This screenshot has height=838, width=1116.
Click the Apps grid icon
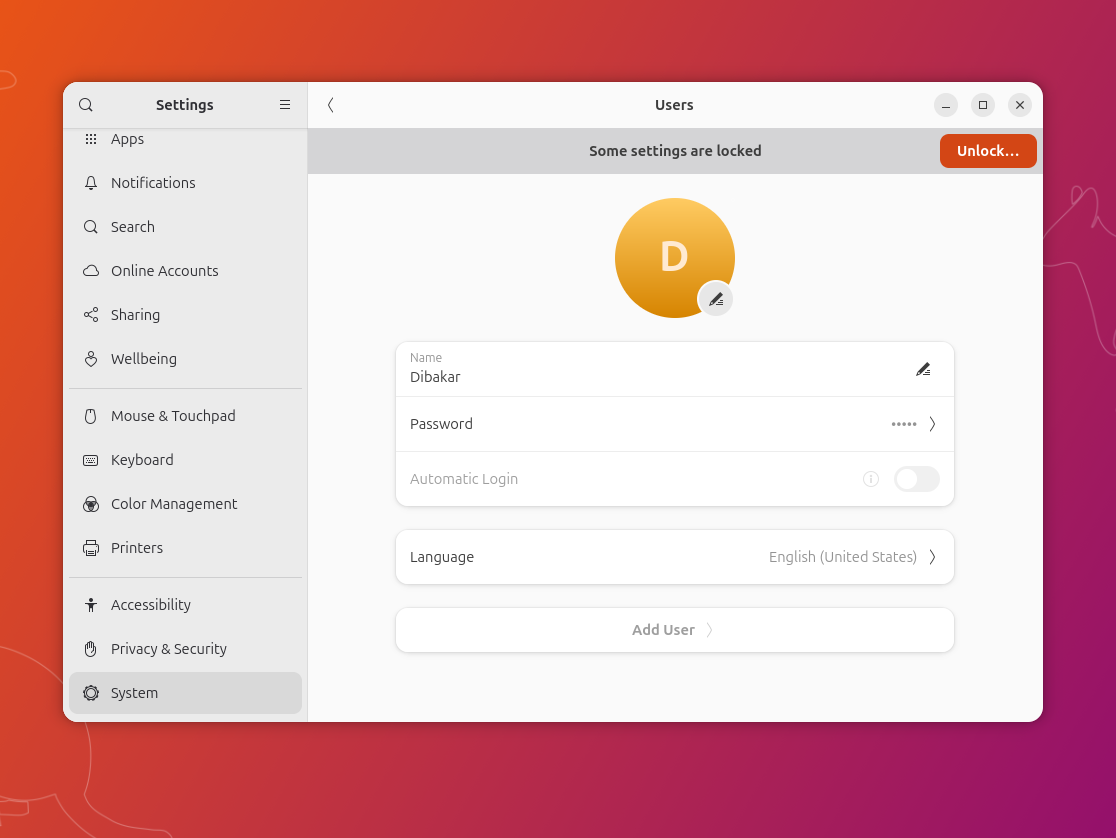91,139
